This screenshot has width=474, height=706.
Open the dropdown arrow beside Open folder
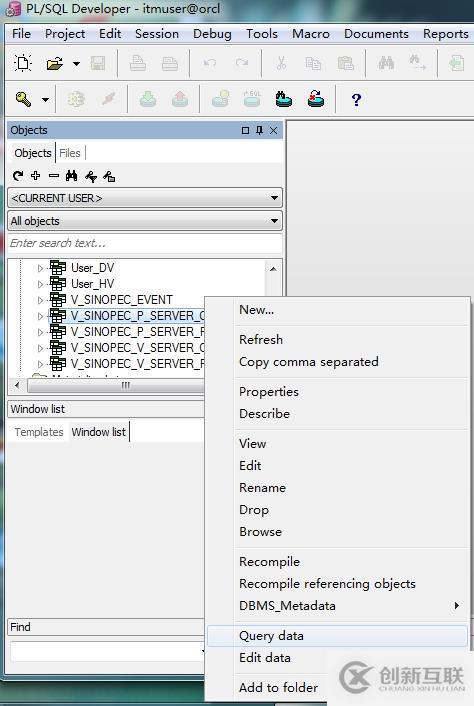[77, 63]
